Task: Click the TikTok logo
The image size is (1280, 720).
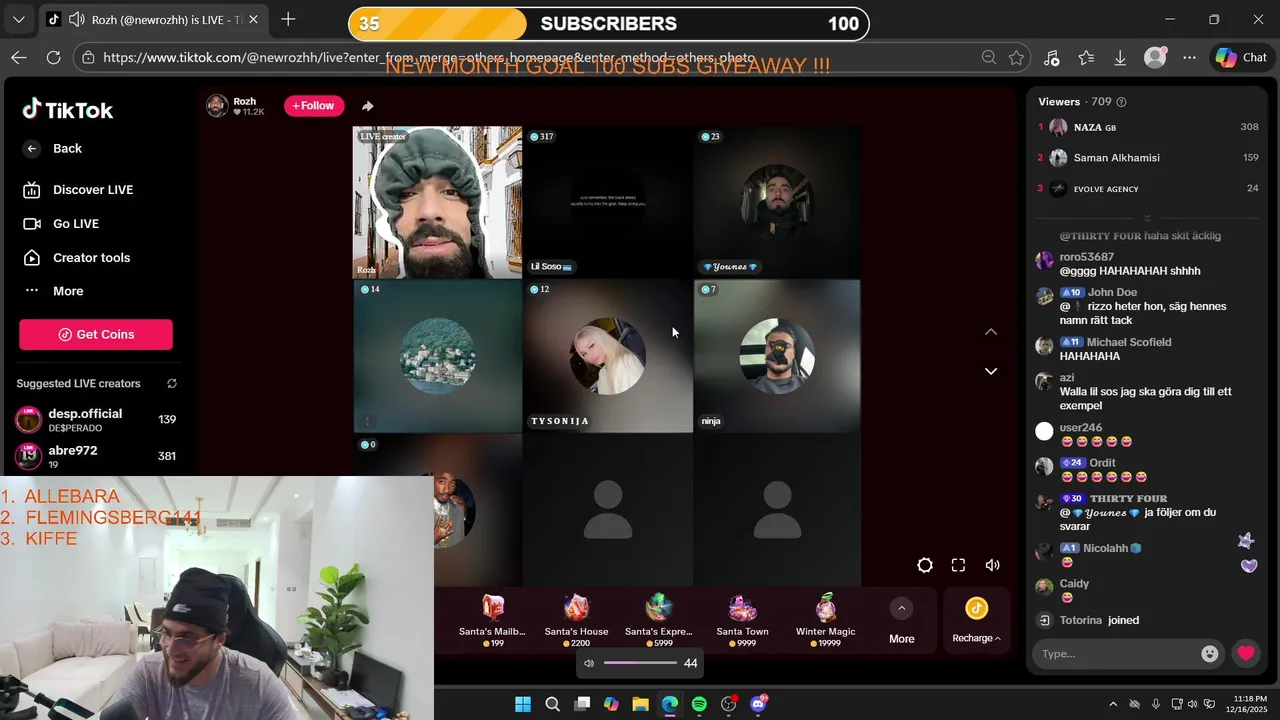Action: (68, 109)
